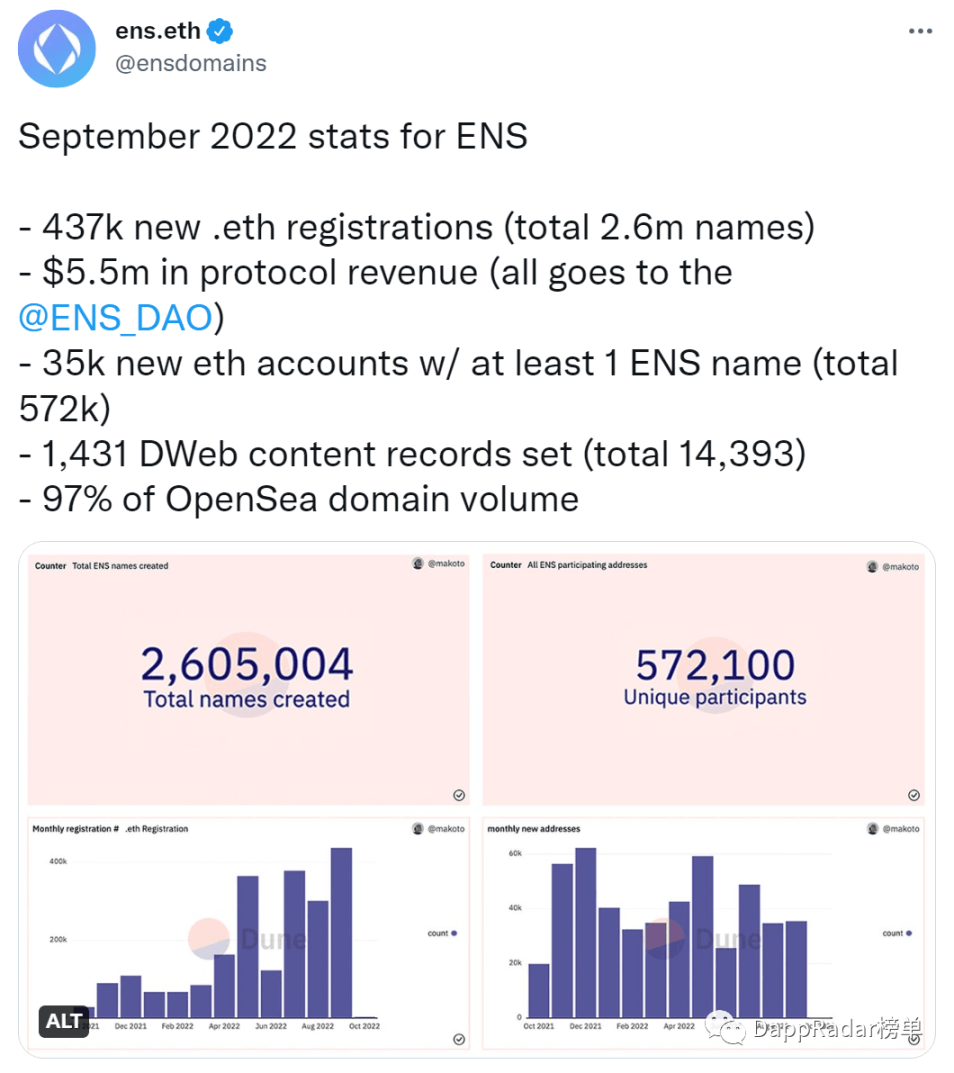Click the tallest bar in registration chart
Viewport: 954px width, 1073px height.
[341, 933]
